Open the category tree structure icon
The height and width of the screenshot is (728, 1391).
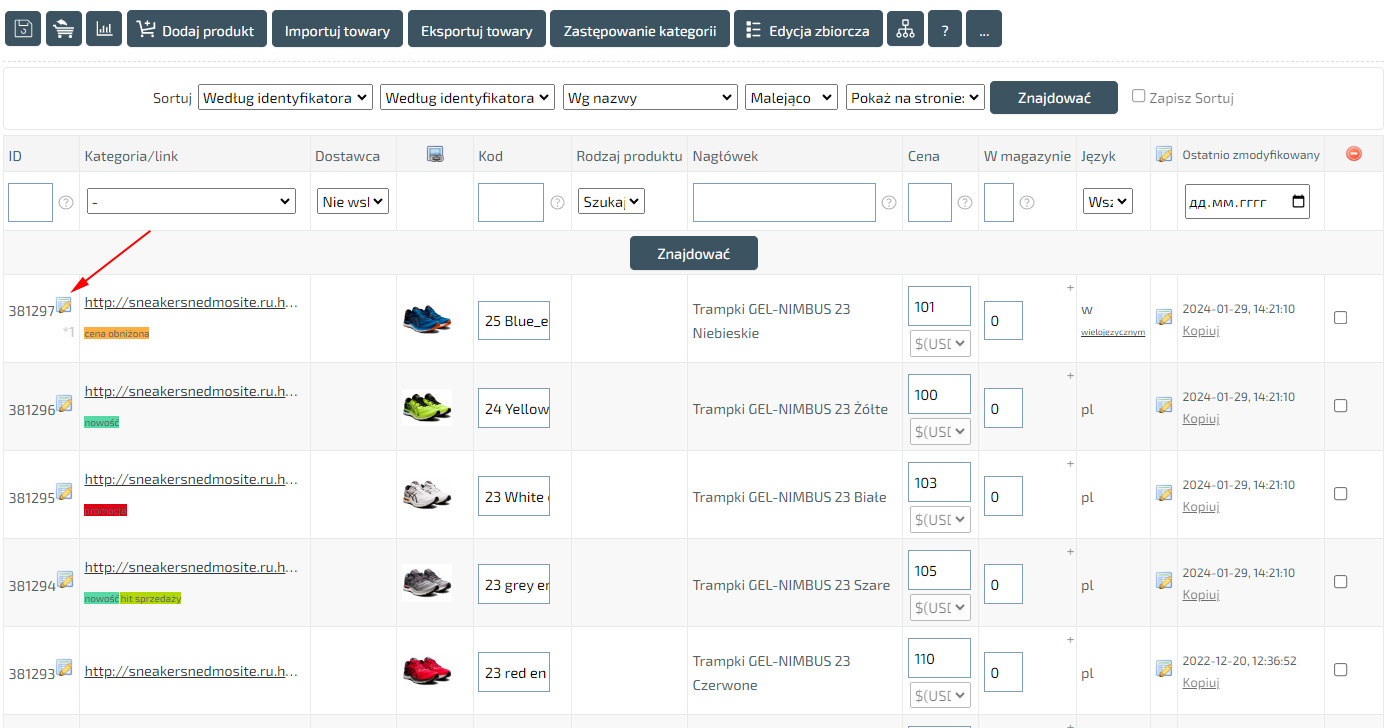(x=905, y=29)
